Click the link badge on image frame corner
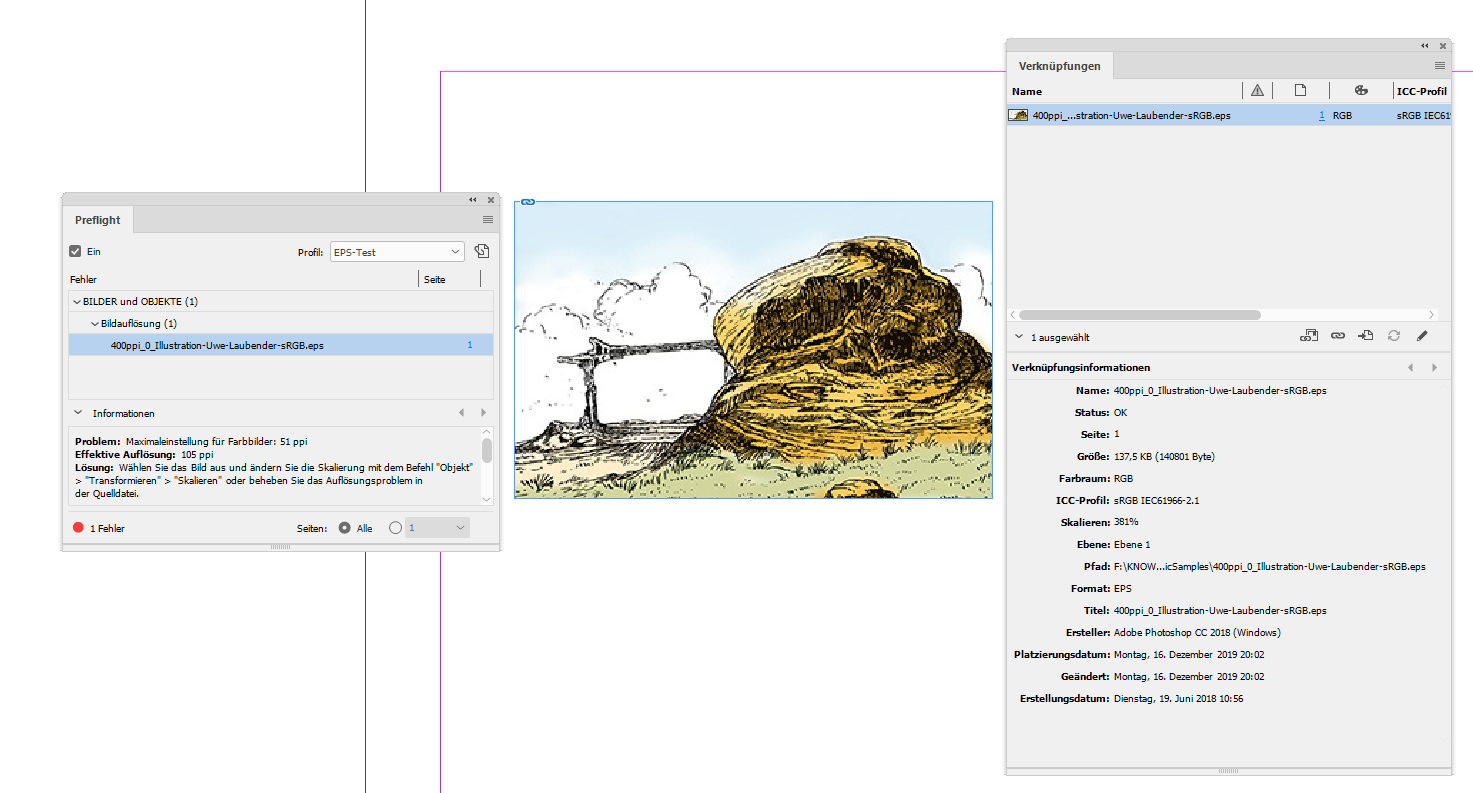 click(x=528, y=202)
